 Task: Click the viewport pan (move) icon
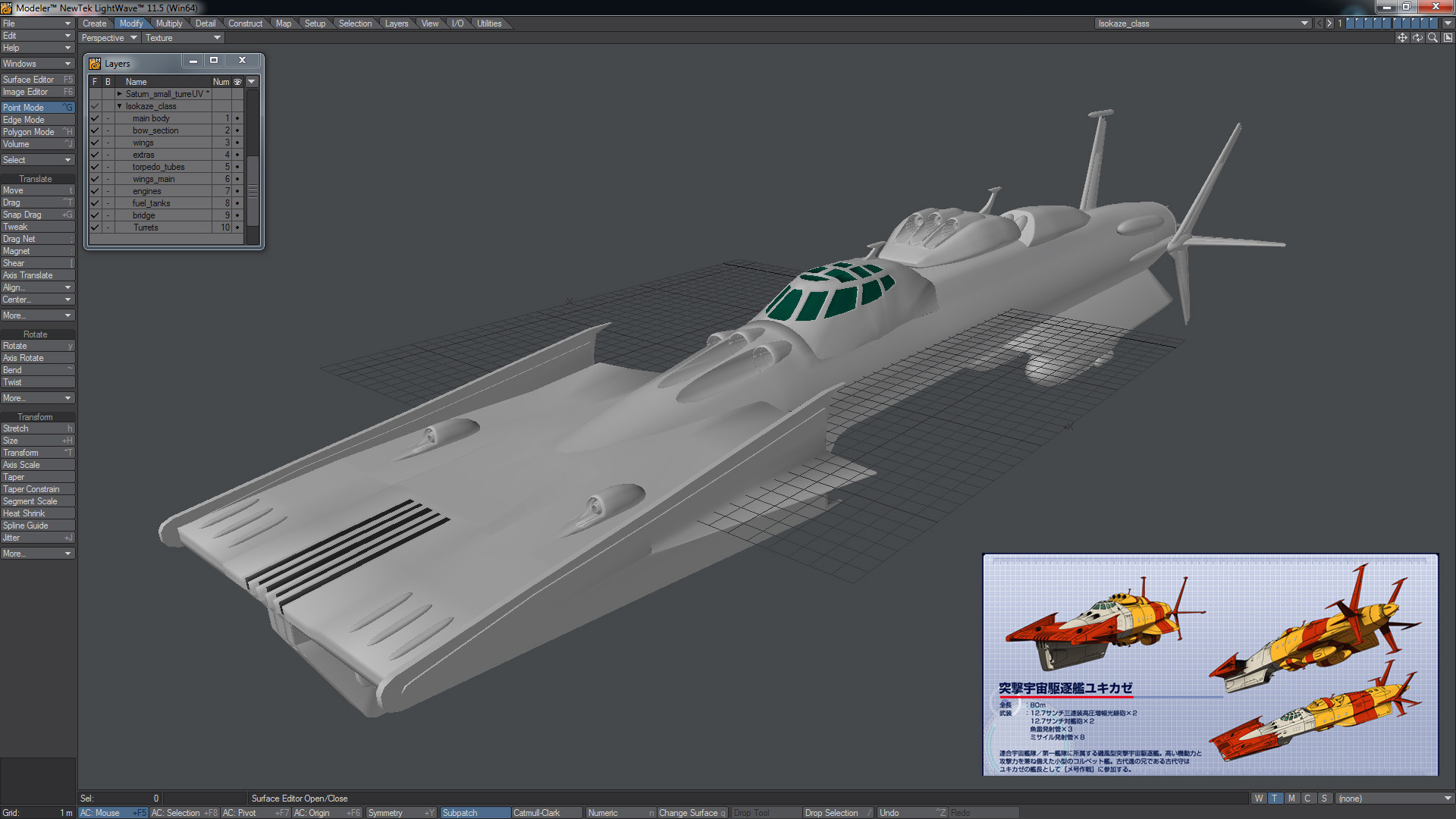1401,37
